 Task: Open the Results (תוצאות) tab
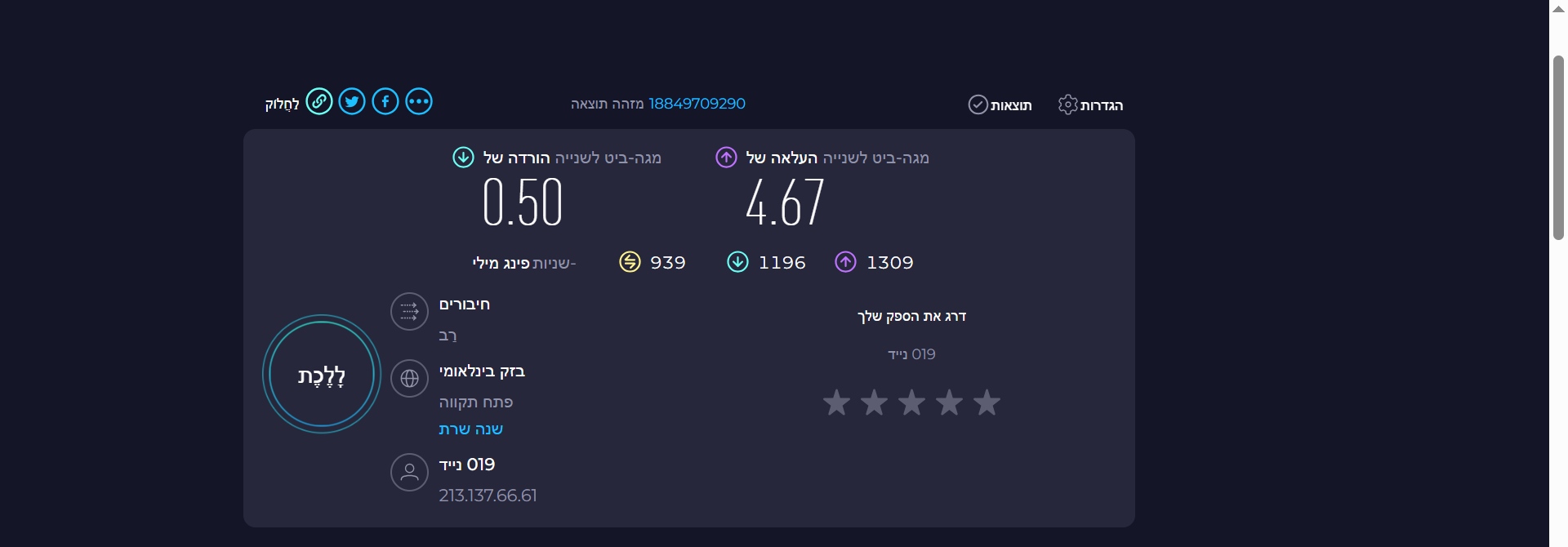tap(1000, 105)
